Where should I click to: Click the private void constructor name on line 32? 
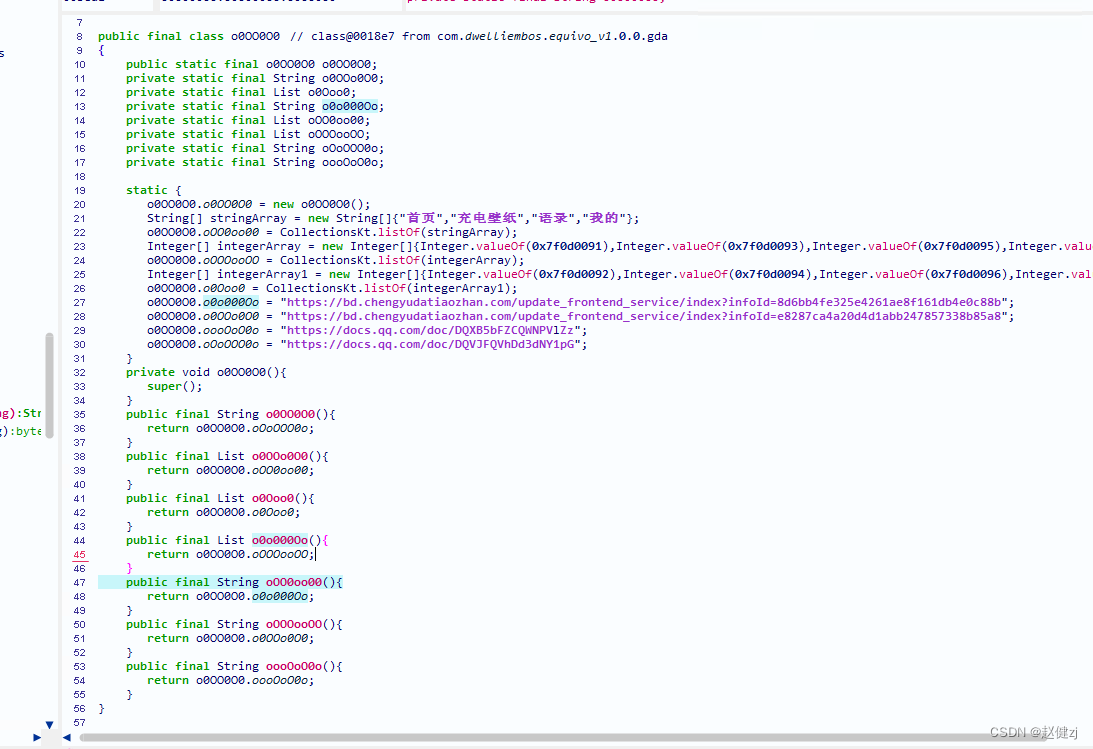[241, 372]
